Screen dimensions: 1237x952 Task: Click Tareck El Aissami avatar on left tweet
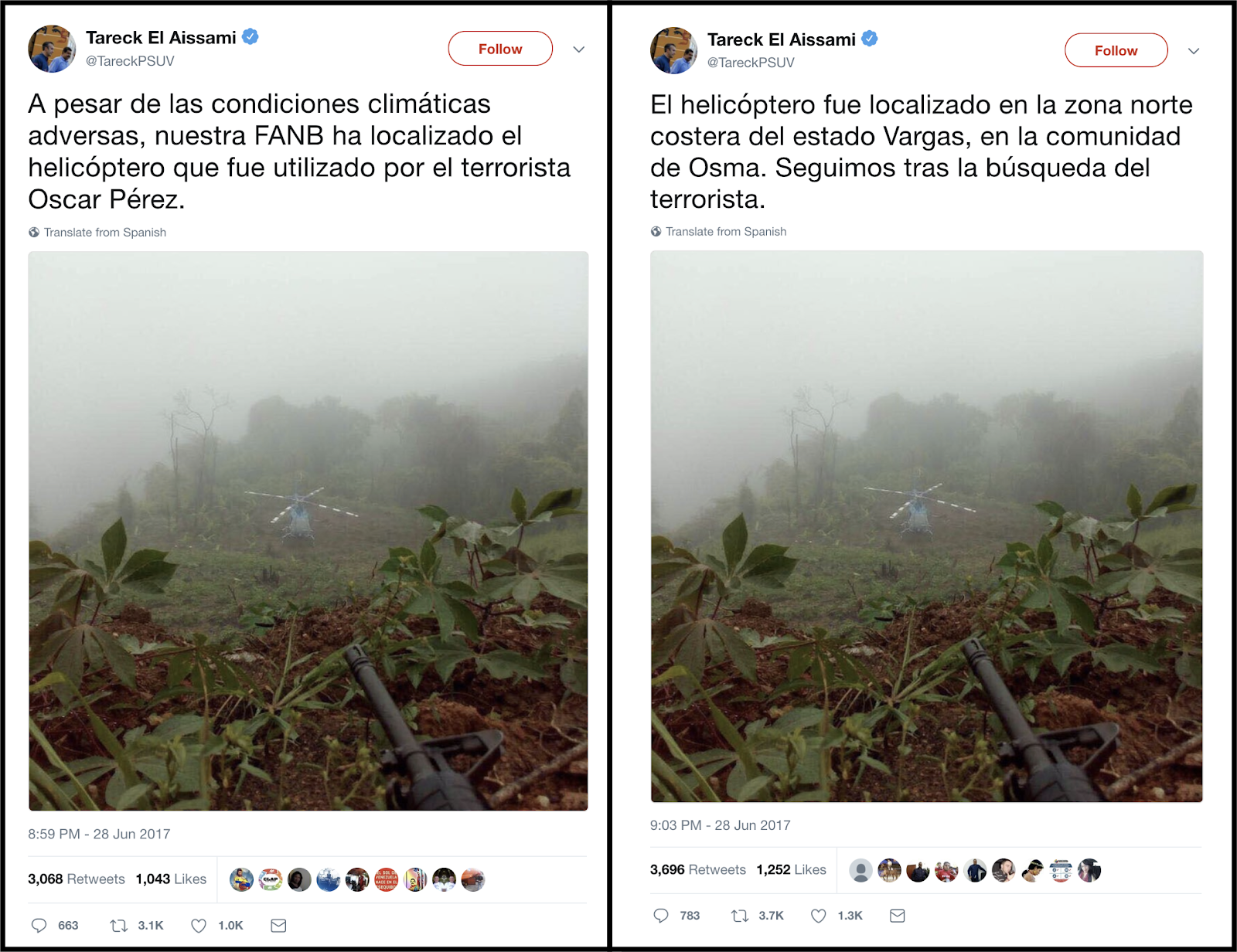tap(52, 49)
